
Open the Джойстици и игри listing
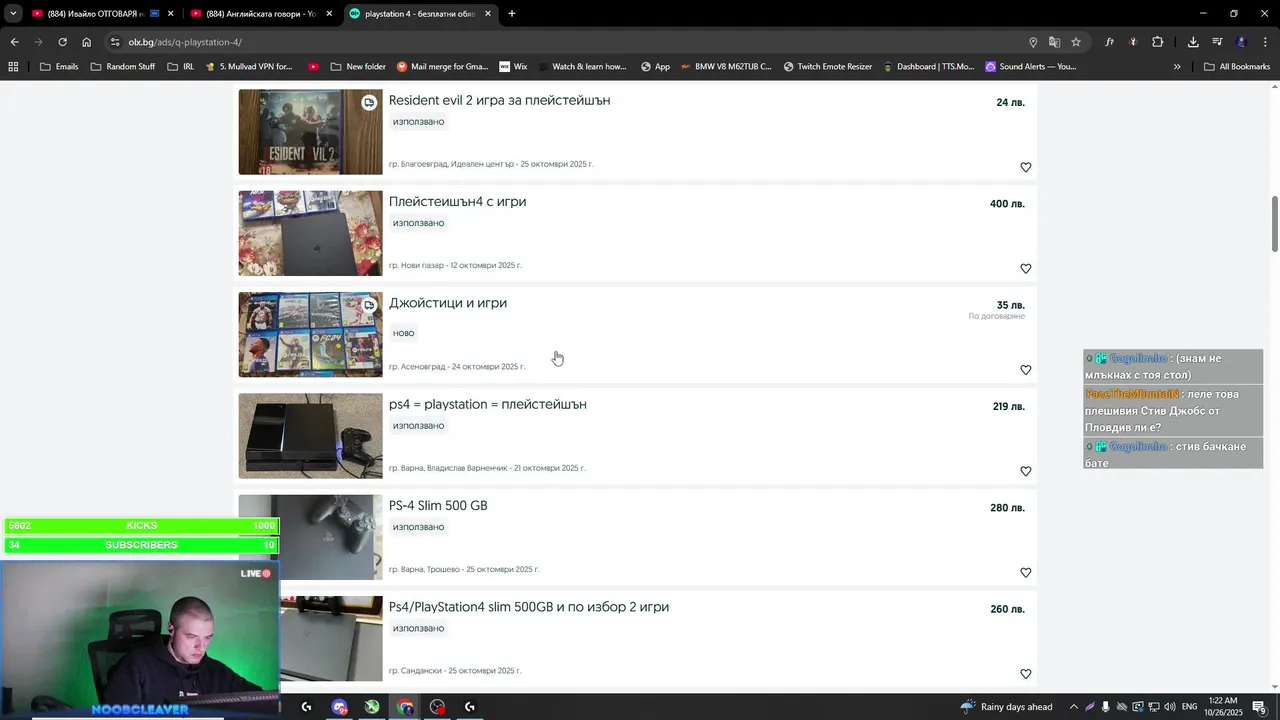click(448, 303)
